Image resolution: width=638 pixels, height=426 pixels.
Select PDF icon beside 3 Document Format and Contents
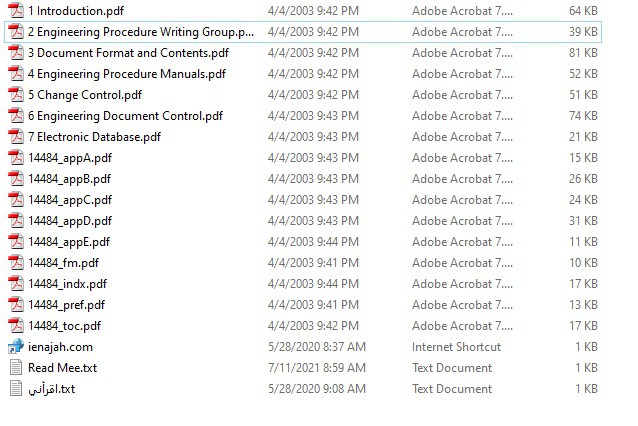tap(15, 52)
